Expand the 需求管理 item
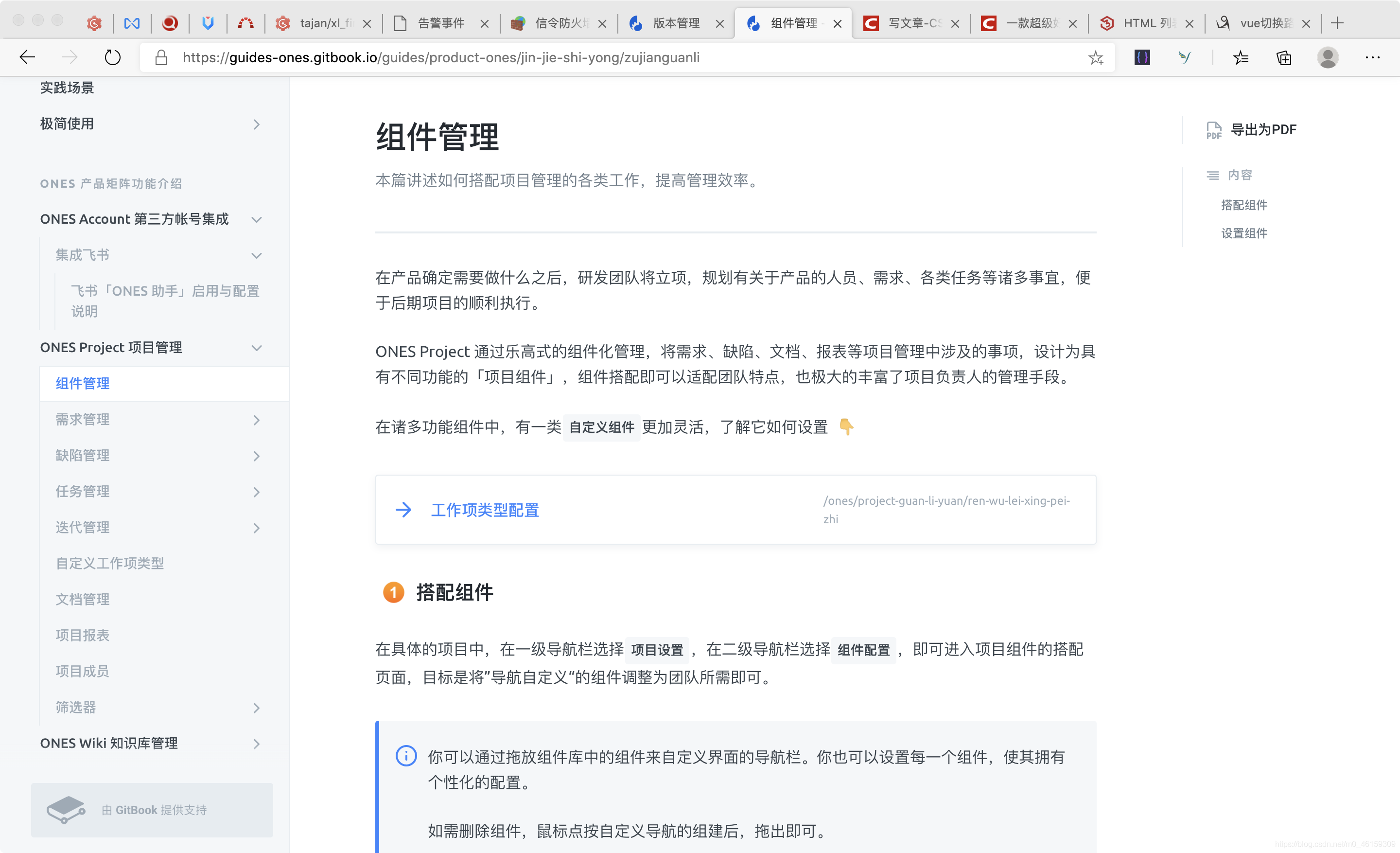The height and width of the screenshot is (853, 1400). click(256, 420)
